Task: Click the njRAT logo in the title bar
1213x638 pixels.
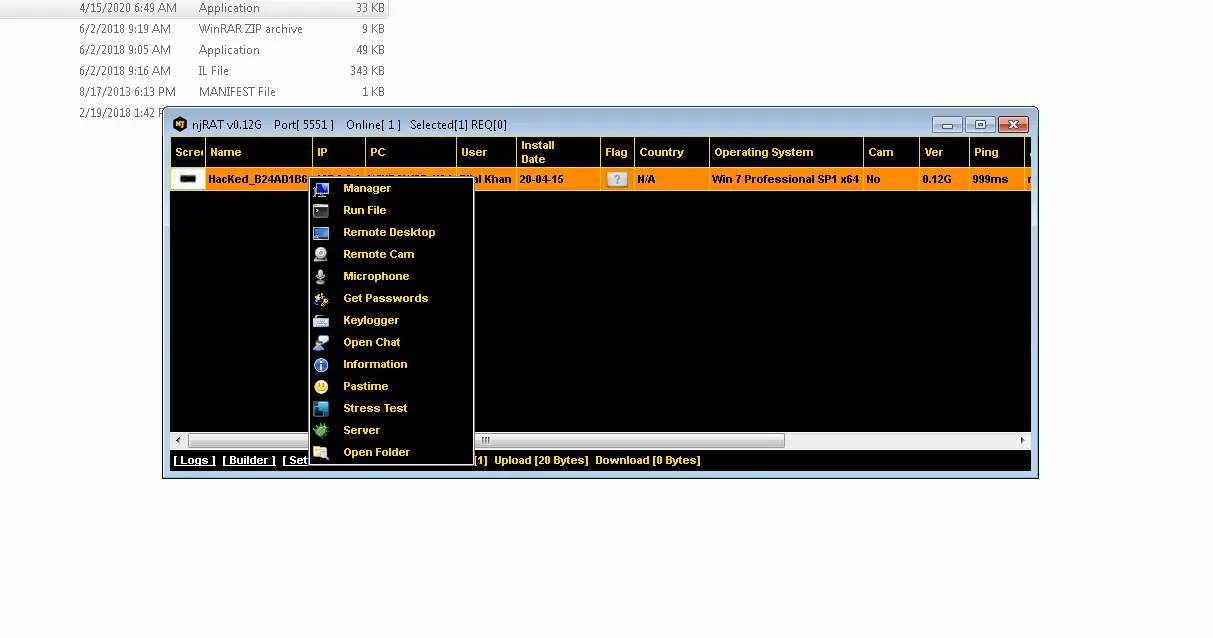Action: click(x=180, y=125)
